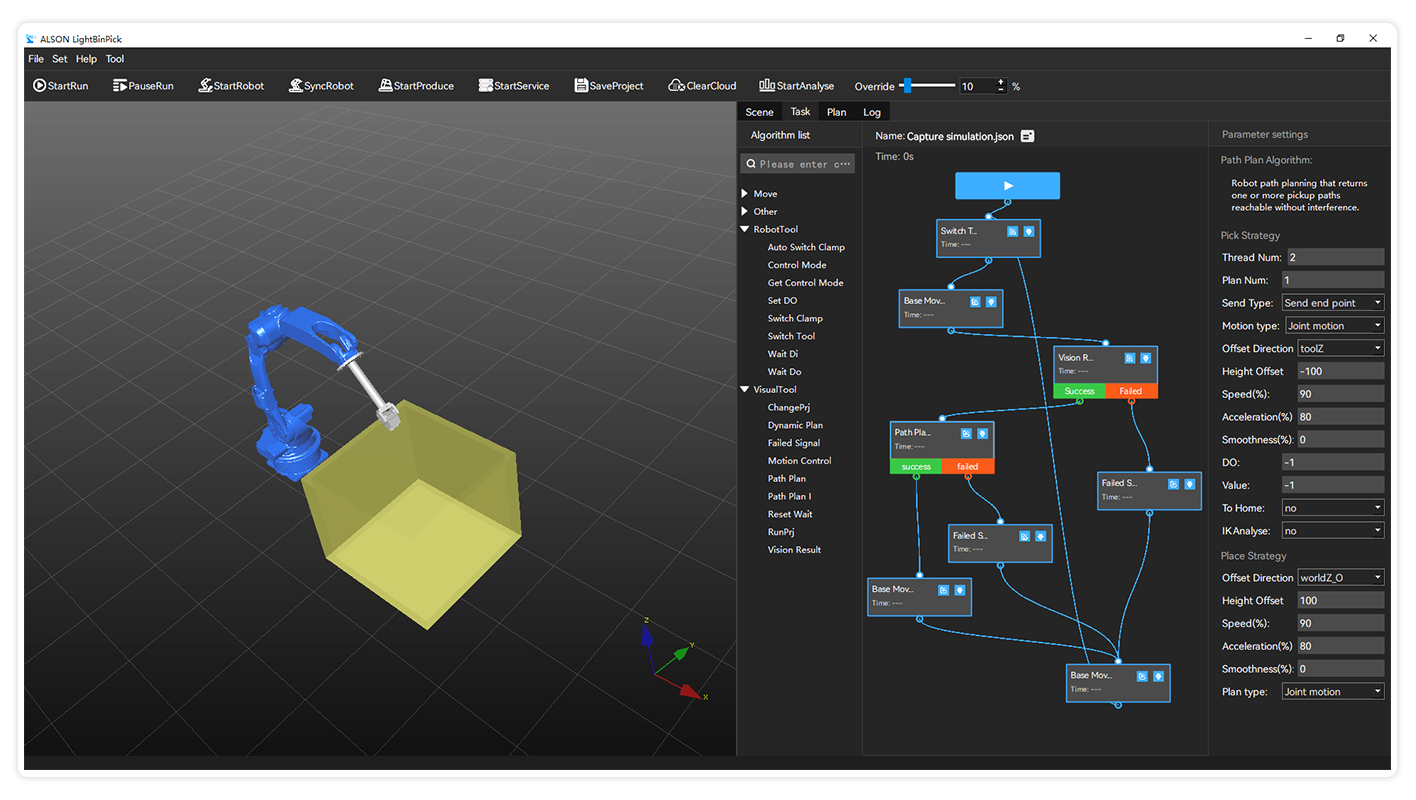Open the Send Type dropdown

(1333, 302)
